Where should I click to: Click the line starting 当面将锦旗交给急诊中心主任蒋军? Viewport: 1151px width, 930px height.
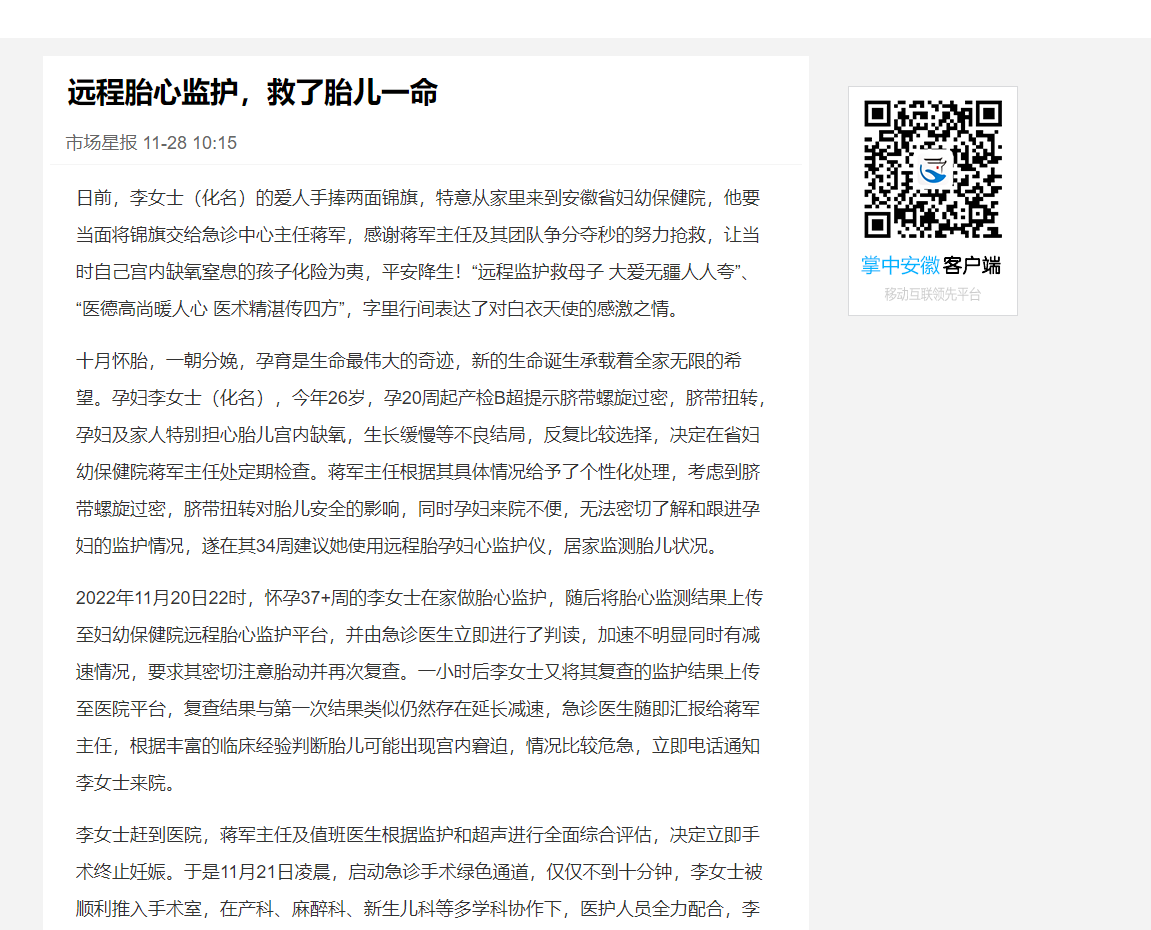click(x=418, y=235)
